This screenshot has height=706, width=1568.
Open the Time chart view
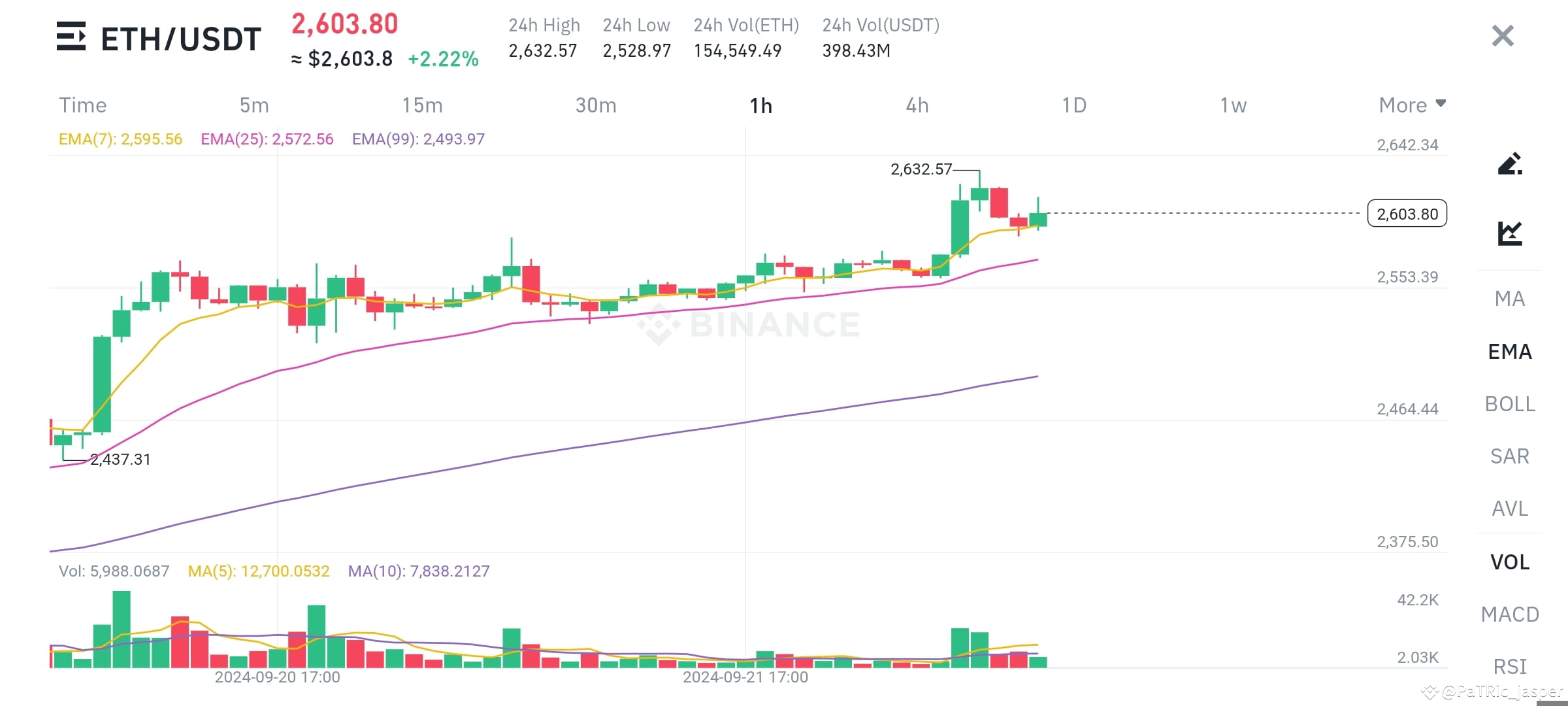tap(82, 105)
